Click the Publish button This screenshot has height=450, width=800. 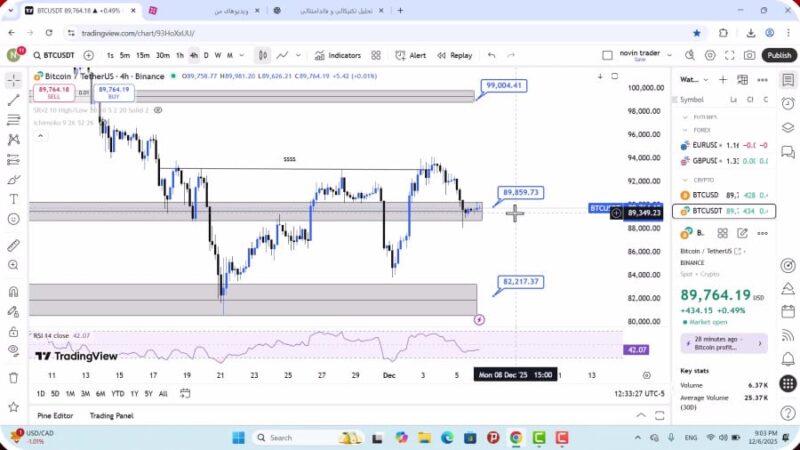pyautogui.click(x=778, y=55)
